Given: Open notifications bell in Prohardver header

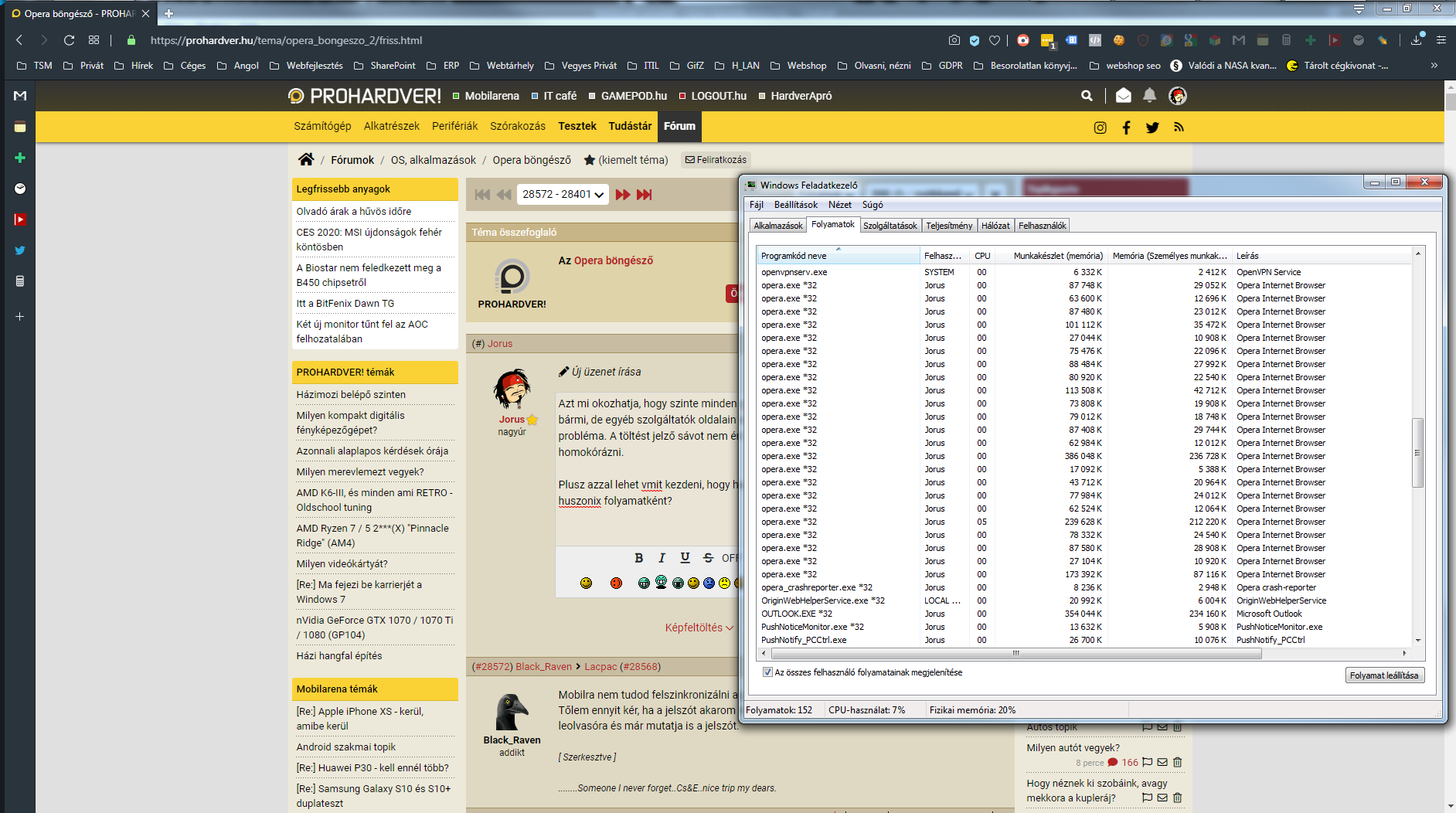Looking at the screenshot, I should point(1150,95).
